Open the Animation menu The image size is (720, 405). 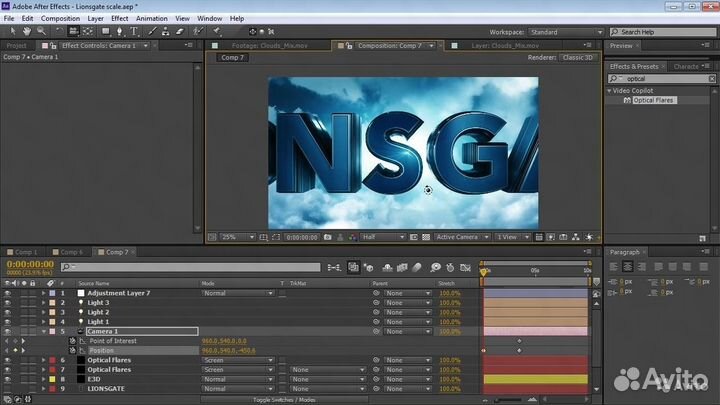click(x=152, y=18)
